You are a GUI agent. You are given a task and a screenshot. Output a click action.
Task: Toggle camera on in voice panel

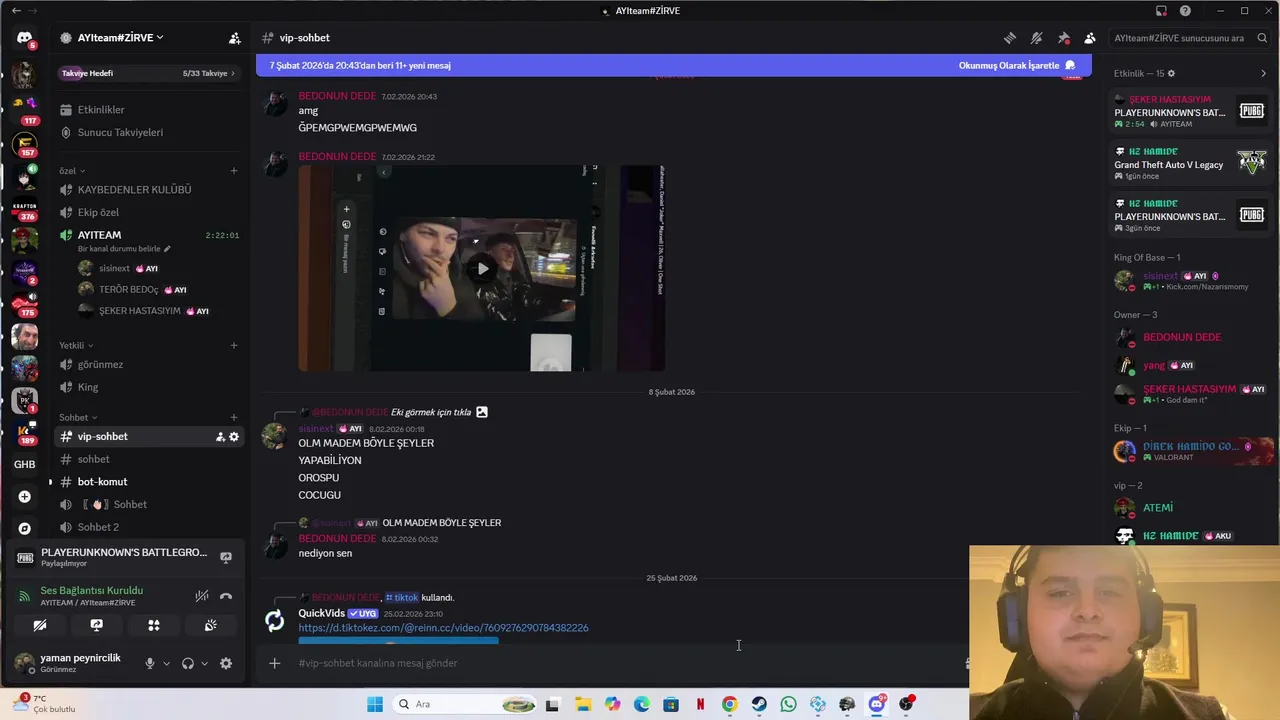click(x=40, y=625)
